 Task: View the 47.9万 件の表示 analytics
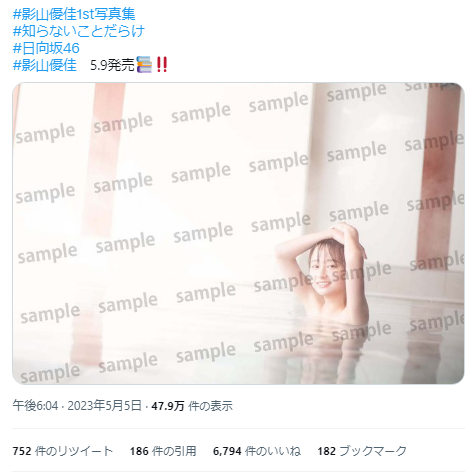[x=192, y=406]
